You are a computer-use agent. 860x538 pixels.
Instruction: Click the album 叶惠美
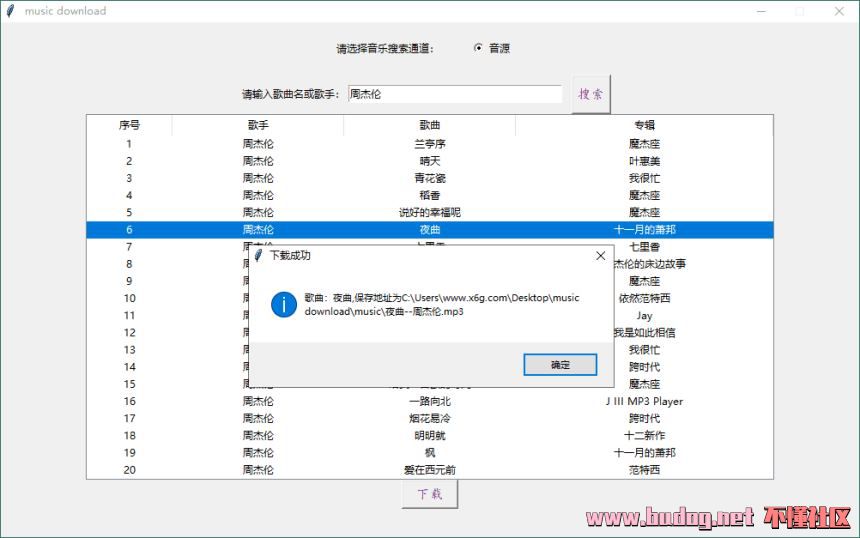click(x=644, y=161)
